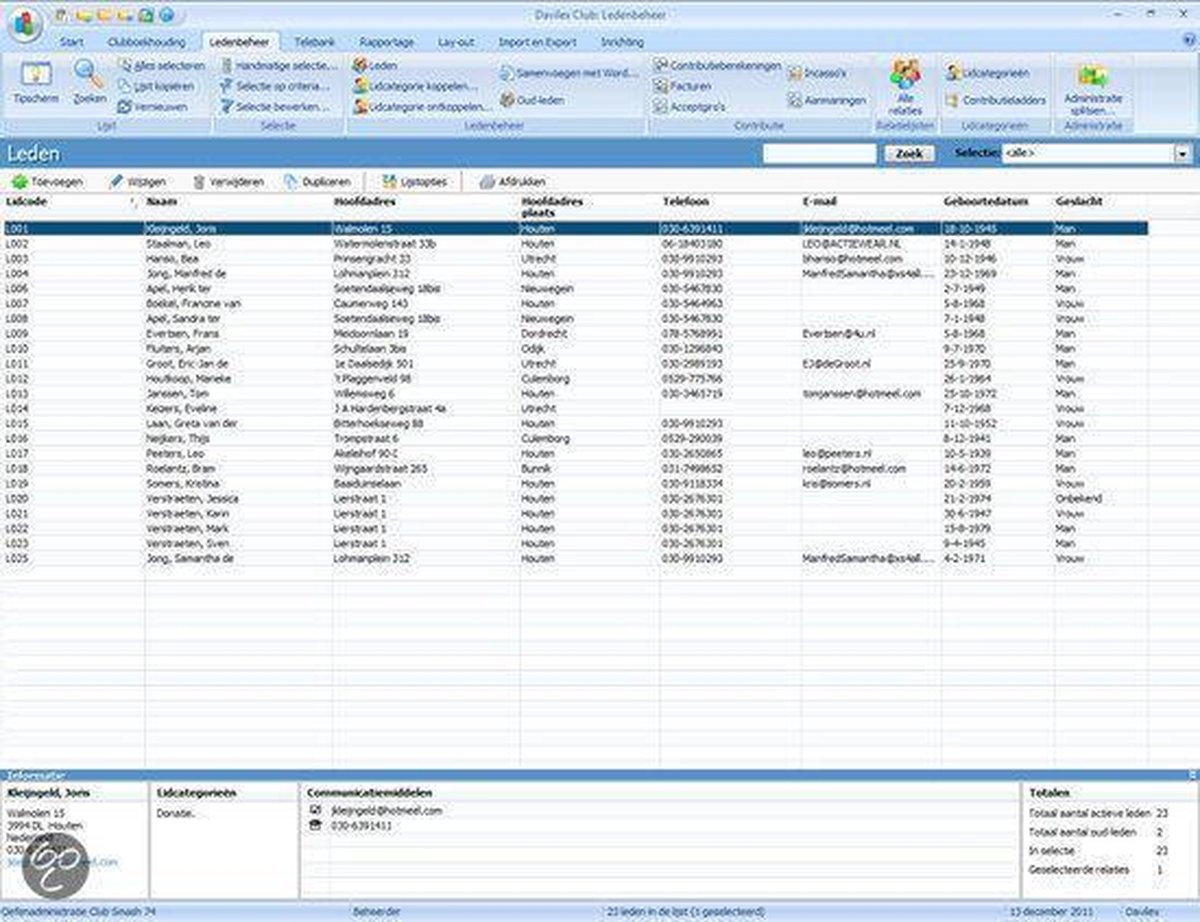The width and height of the screenshot is (1200, 922).
Task: Open Alle relaties list
Action: 905,85
